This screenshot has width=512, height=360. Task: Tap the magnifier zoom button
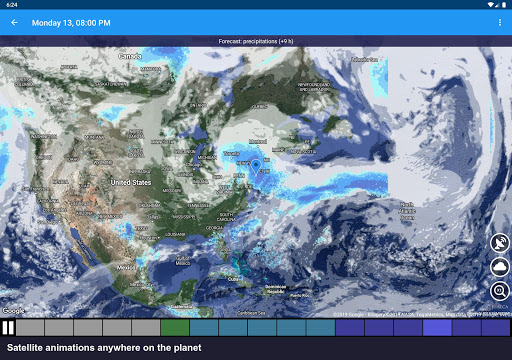point(500,291)
